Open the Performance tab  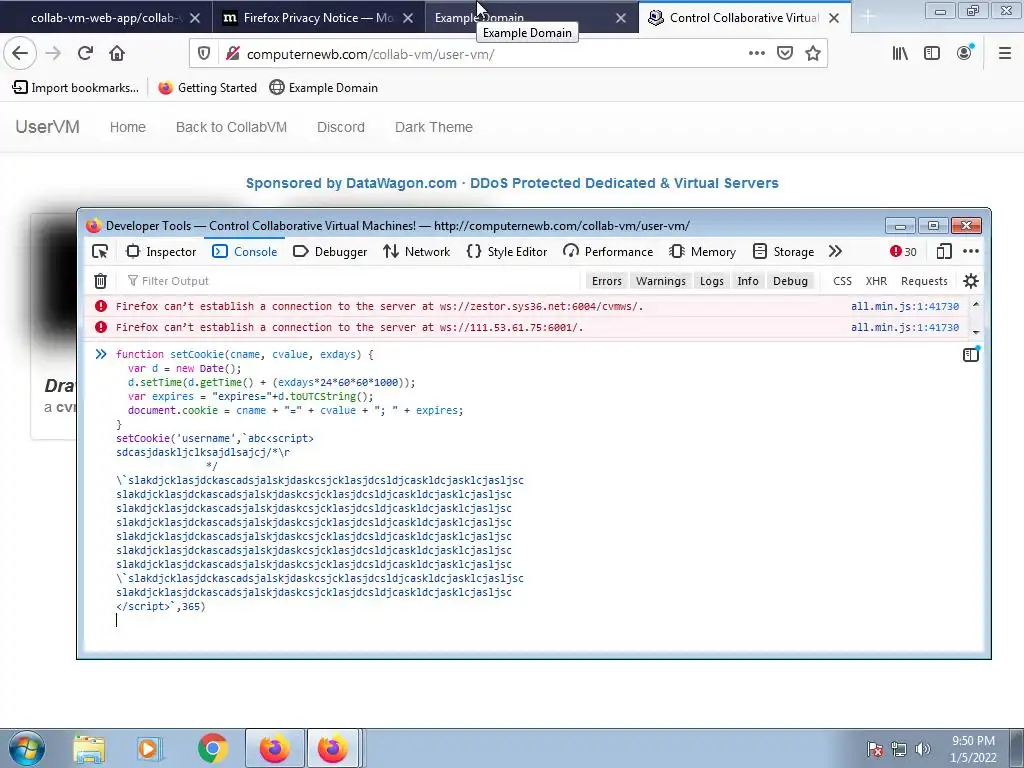(608, 251)
